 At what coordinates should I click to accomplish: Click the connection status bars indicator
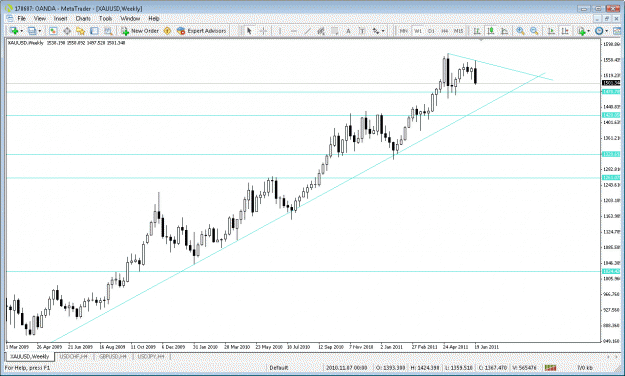coord(550,368)
